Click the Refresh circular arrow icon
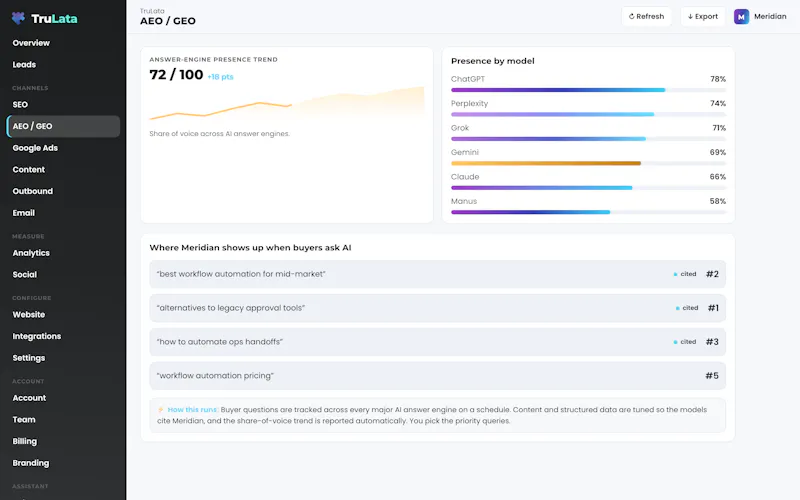 coord(631,16)
